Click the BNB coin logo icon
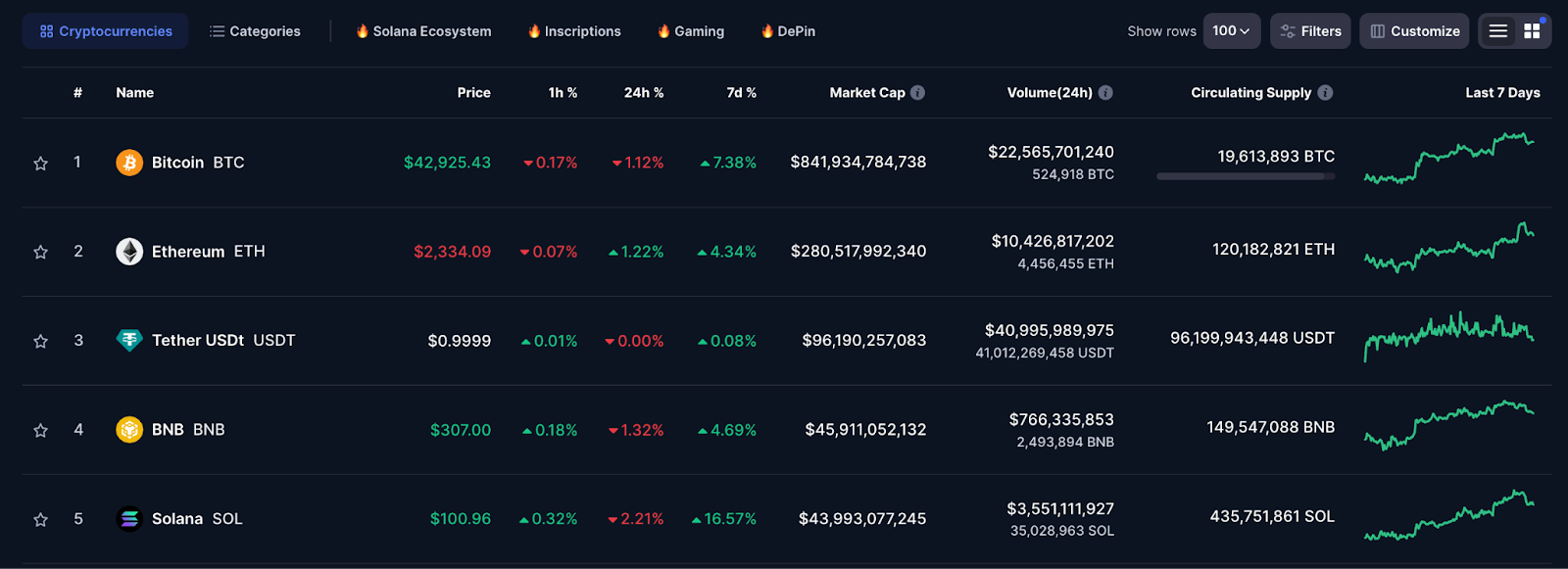1568x569 pixels. 129,430
